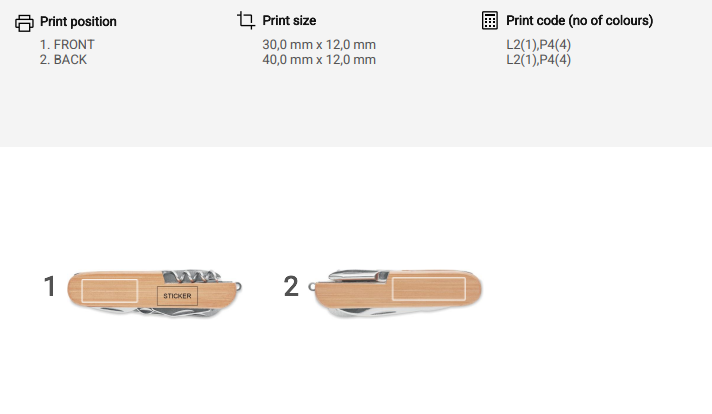Choose the 2. BACK print position
Image resolution: width=712 pixels, height=414 pixels.
(x=63, y=60)
